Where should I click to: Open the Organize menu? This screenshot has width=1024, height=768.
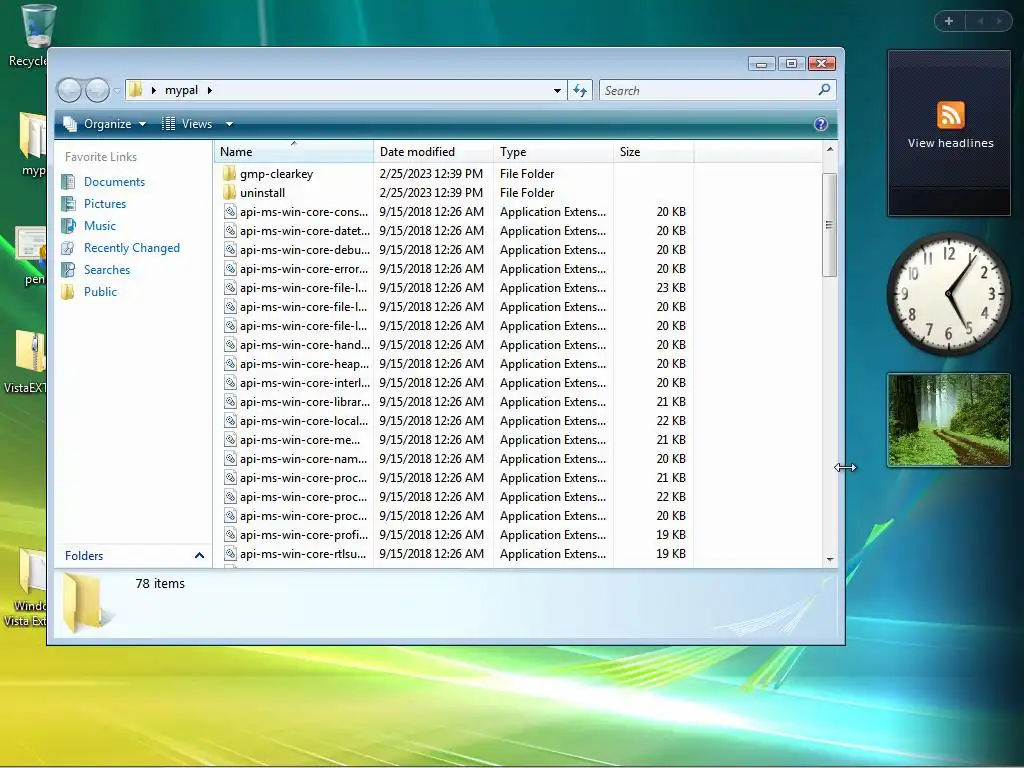coord(104,124)
